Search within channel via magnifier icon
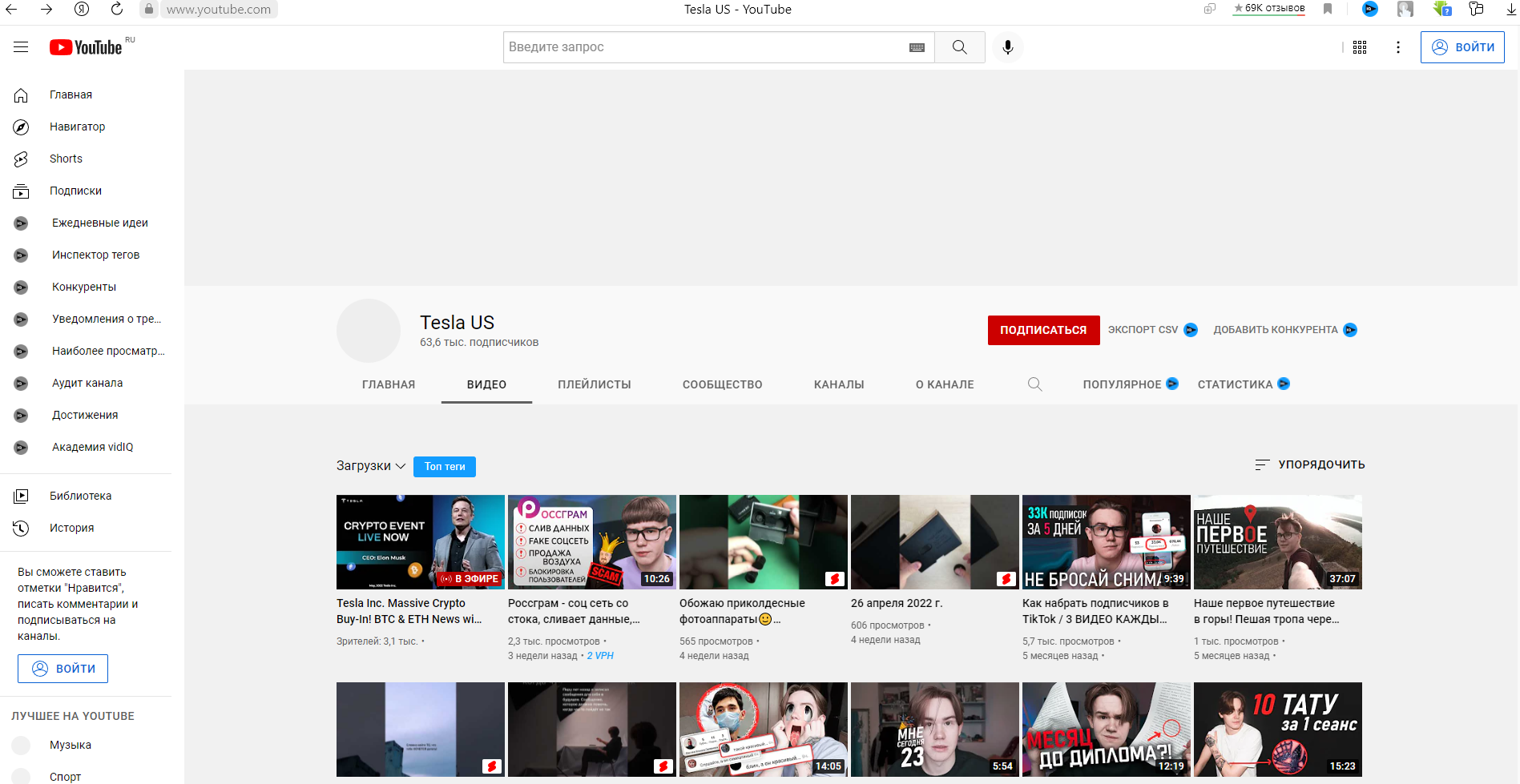The image size is (1520, 784). pyautogui.click(x=1035, y=384)
